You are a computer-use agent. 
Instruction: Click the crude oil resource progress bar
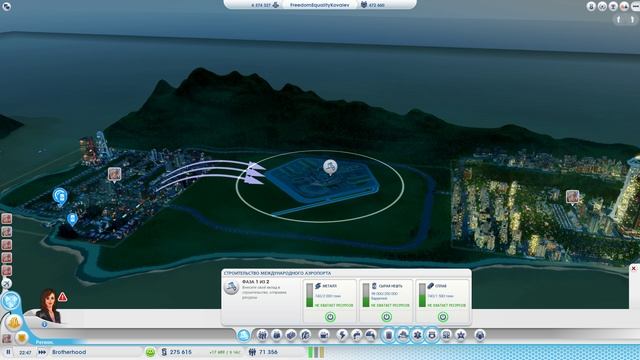pyautogui.click(x=366, y=295)
